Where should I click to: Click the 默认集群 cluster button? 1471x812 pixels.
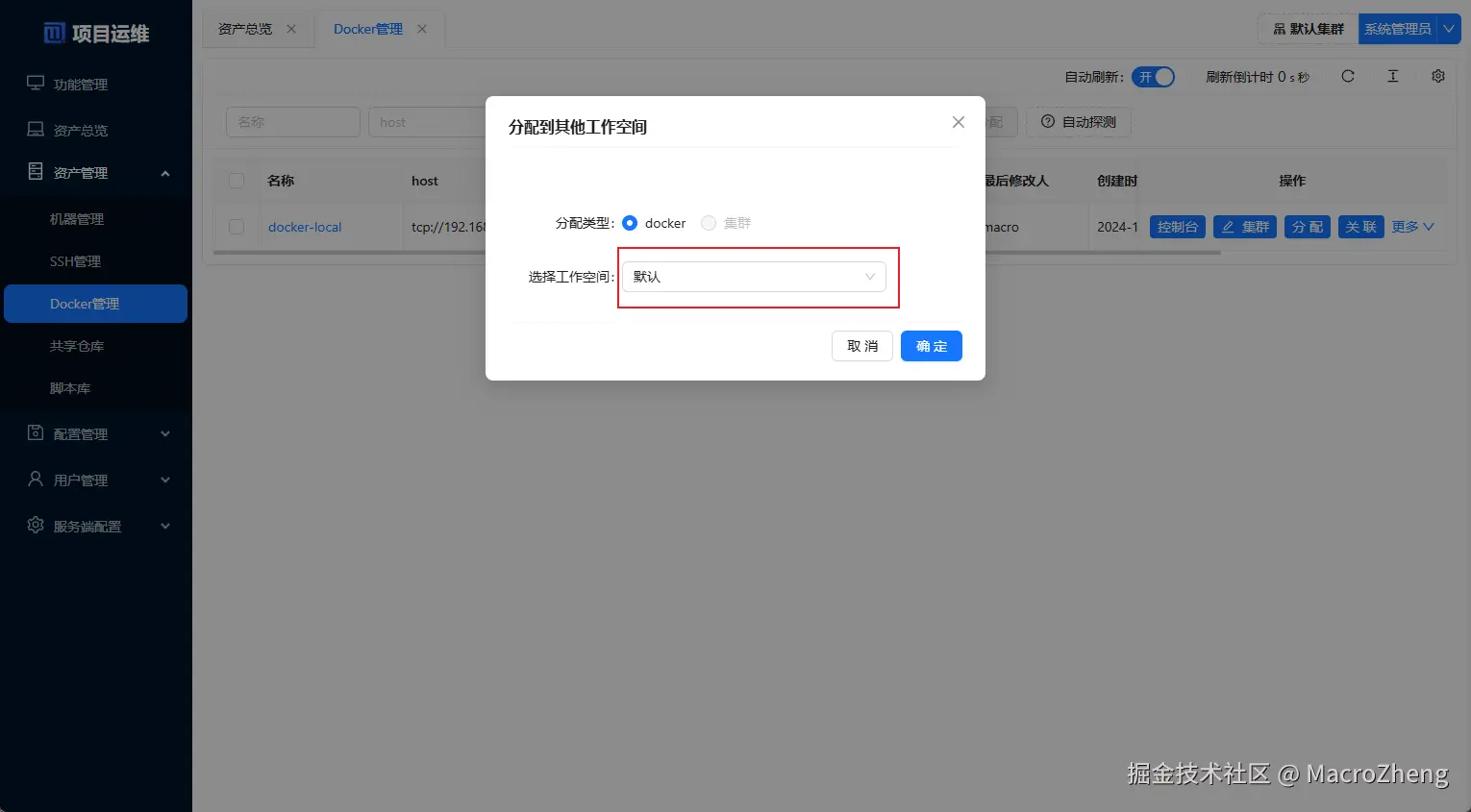pyautogui.click(x=1308, y=29)
